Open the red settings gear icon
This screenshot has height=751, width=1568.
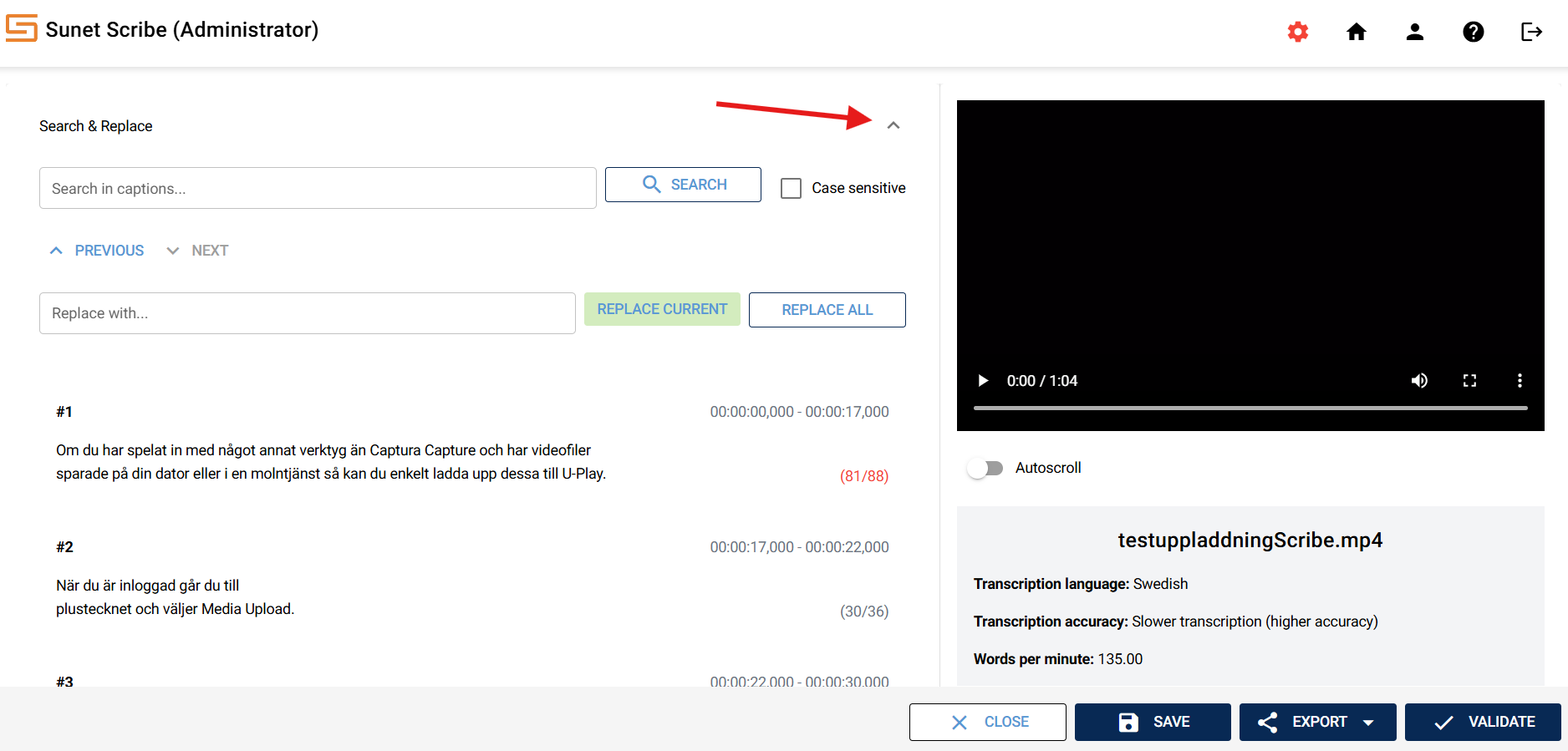pyautogui.click(x=1297, y=32)
